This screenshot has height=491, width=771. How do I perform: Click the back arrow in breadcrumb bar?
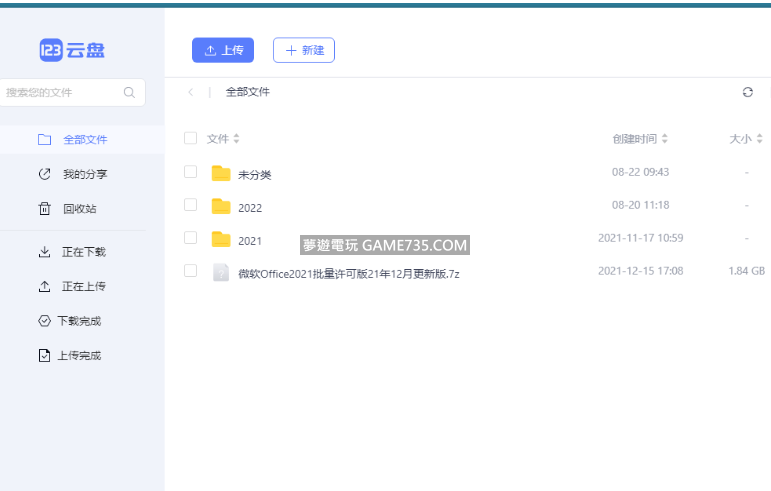191,92
